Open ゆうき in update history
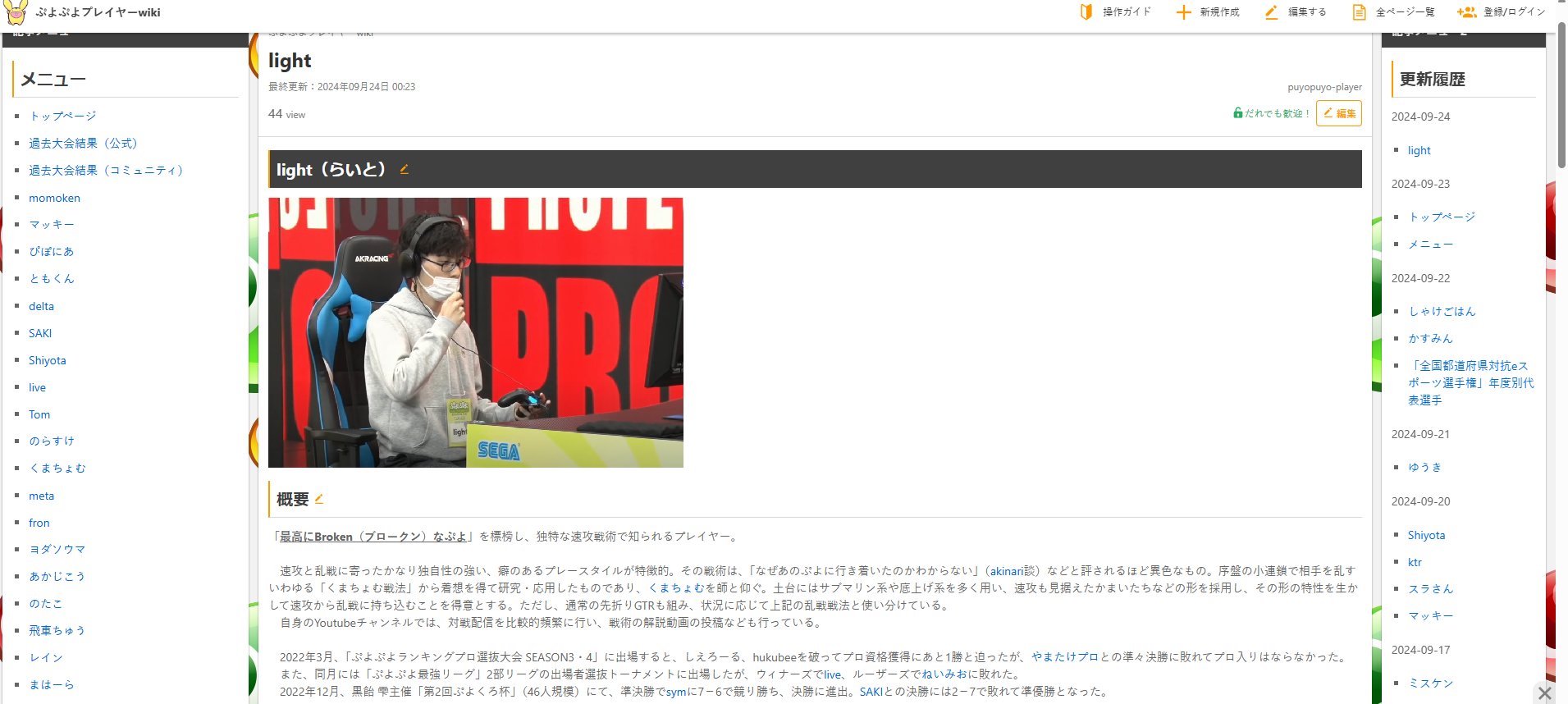The height and width of the screenshot is (704, 1568). (x=1425, y=467)
